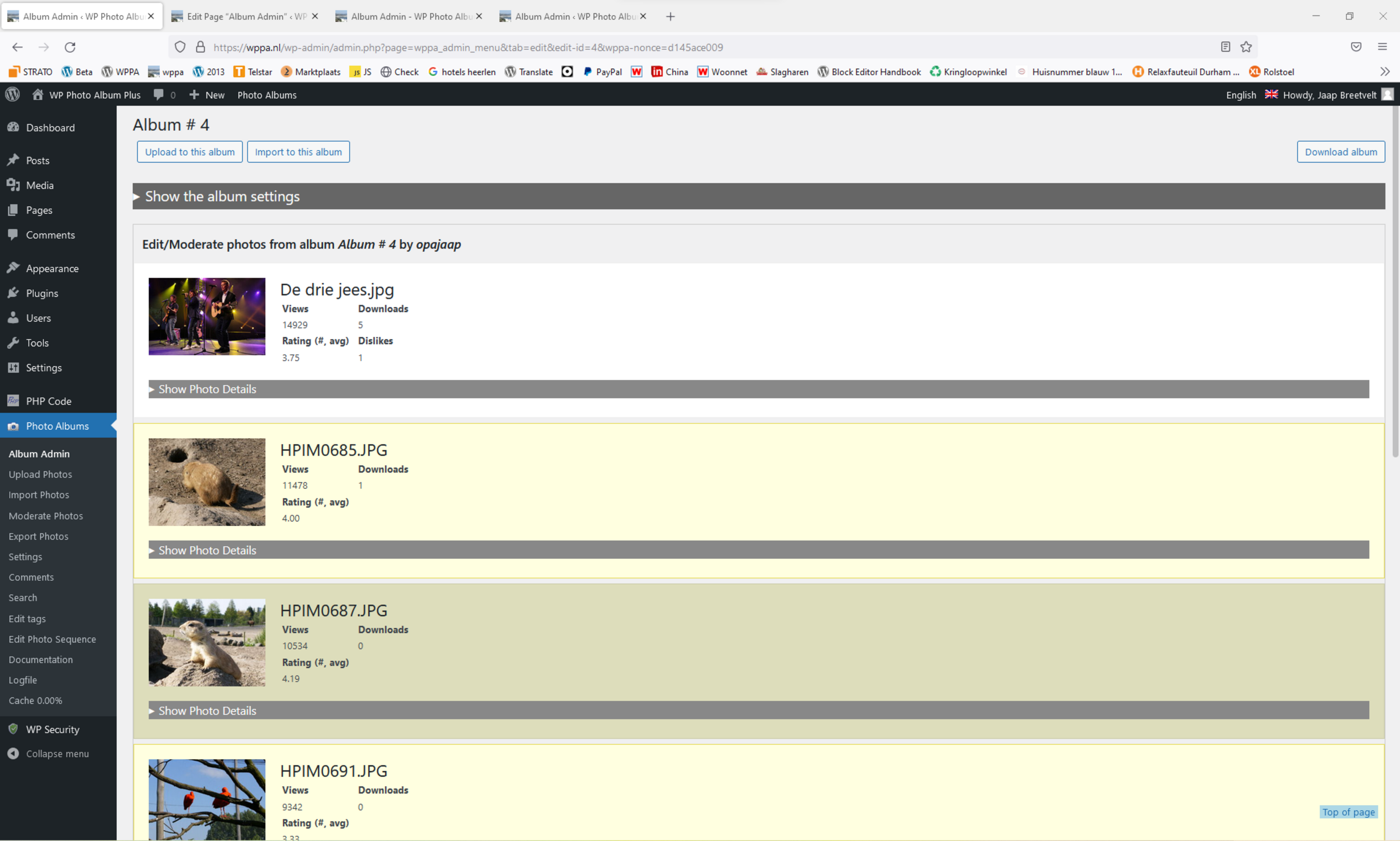This screenshot has height=841, width=1400.
Task: Expand Show the album settings
Action: (222, 197)
